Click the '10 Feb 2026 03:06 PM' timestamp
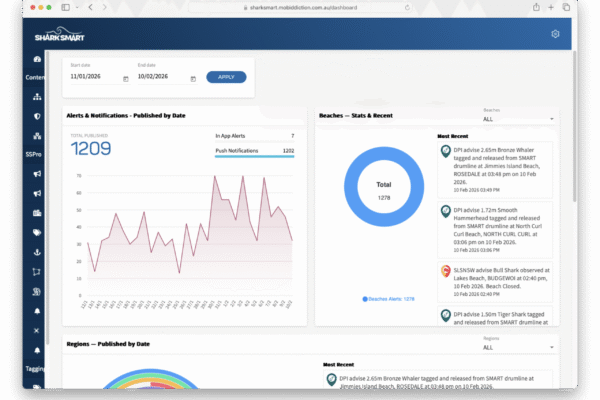Screen dimensions: 600x400 (476, 250)
